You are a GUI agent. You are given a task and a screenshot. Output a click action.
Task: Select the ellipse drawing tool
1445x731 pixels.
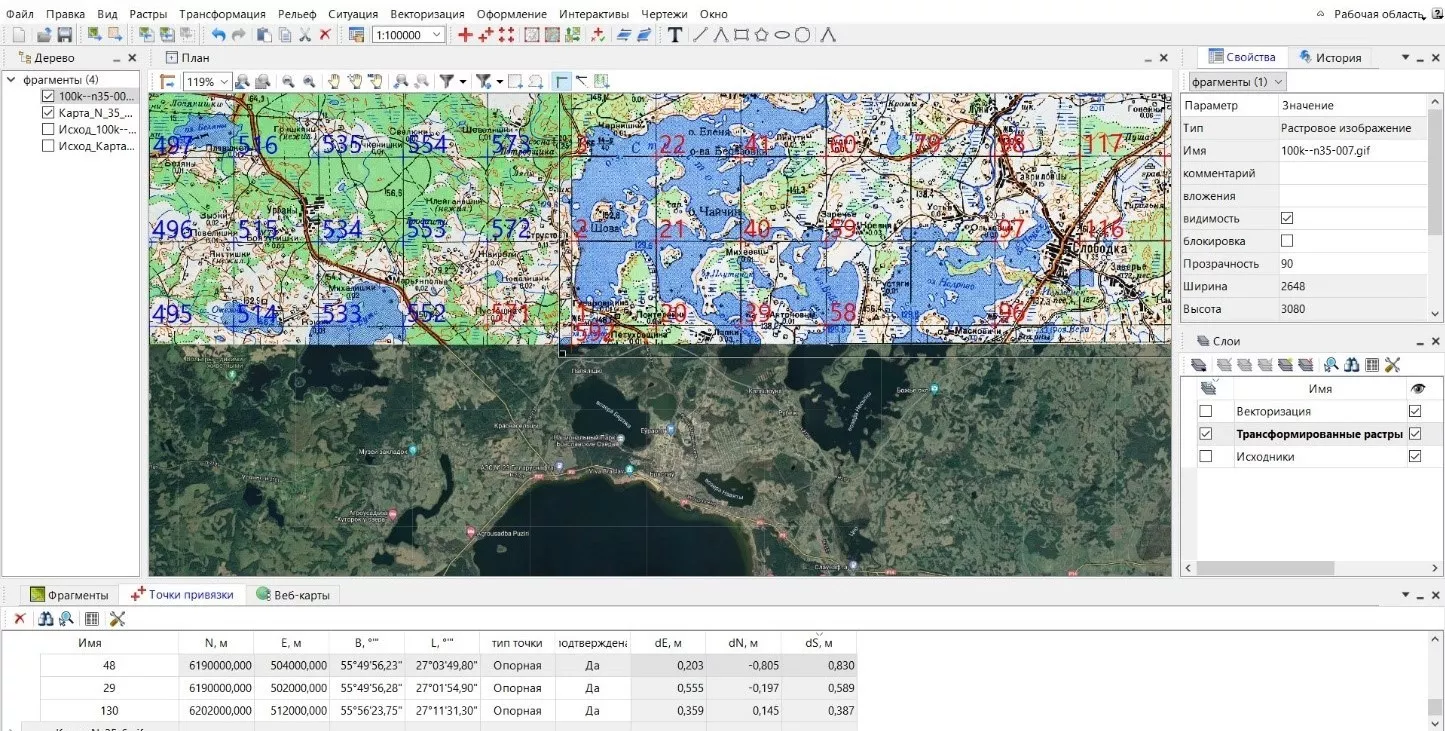782,35
